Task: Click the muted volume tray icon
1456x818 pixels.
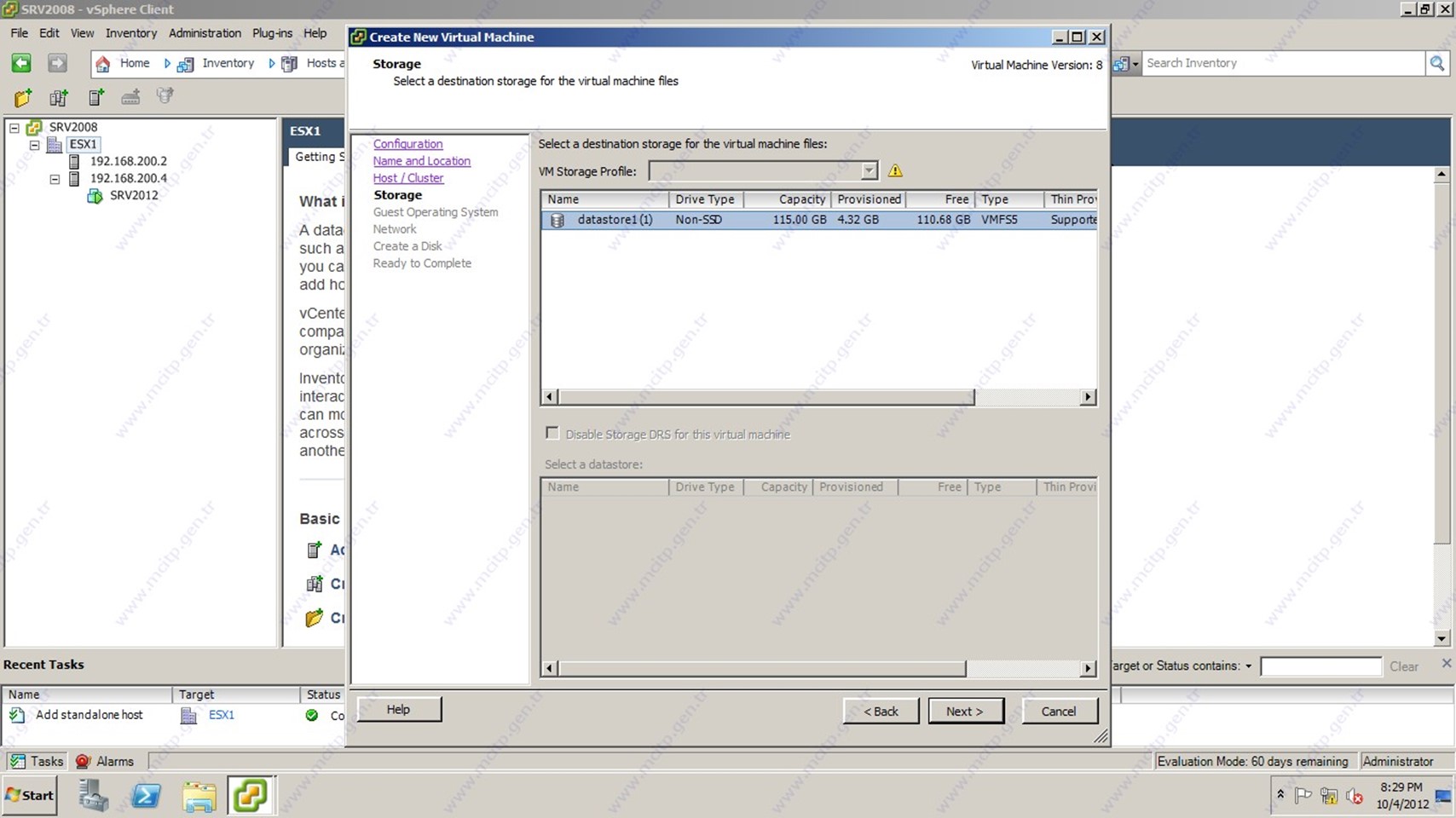Action: coord(1355,796)
